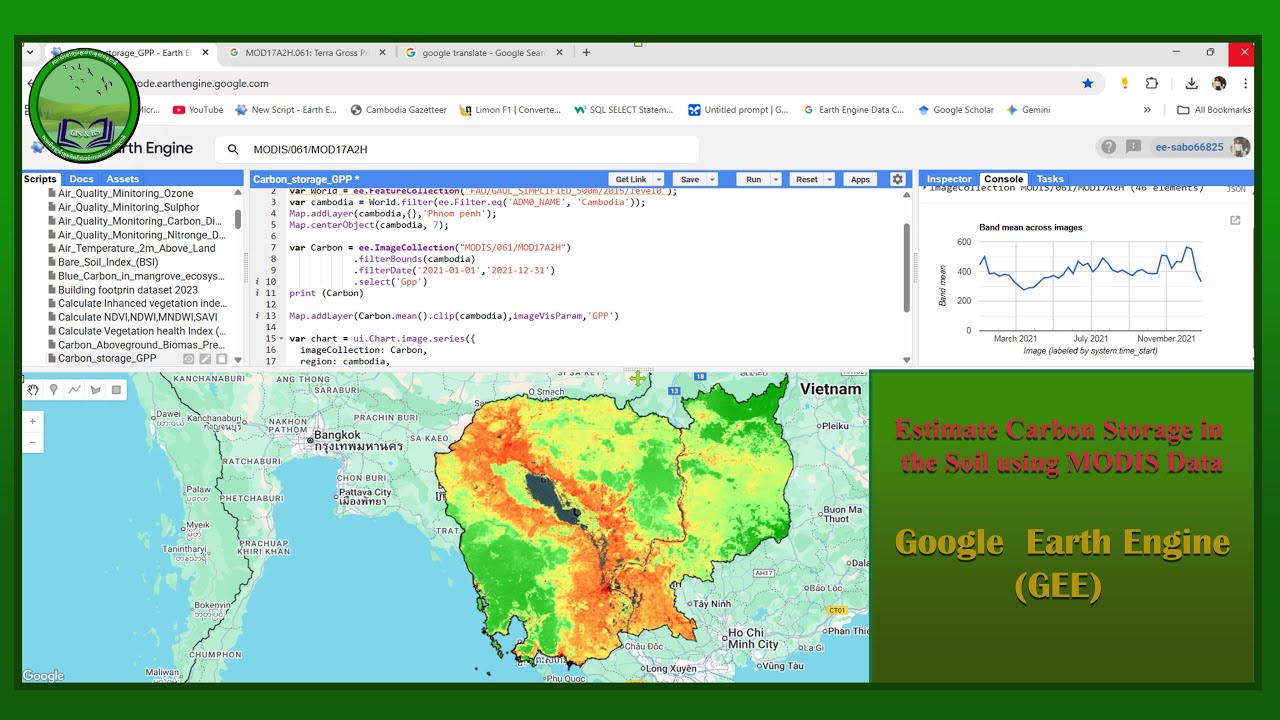
Task: Switch to the Assets tab
Action: tap(122, 179)
